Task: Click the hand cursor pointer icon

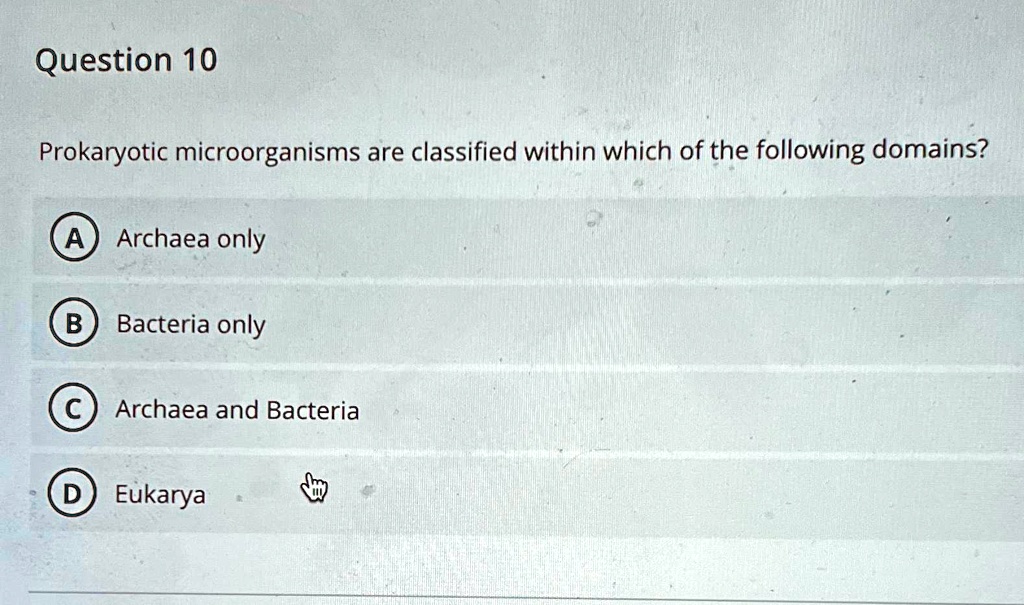Action: [313, 489]
